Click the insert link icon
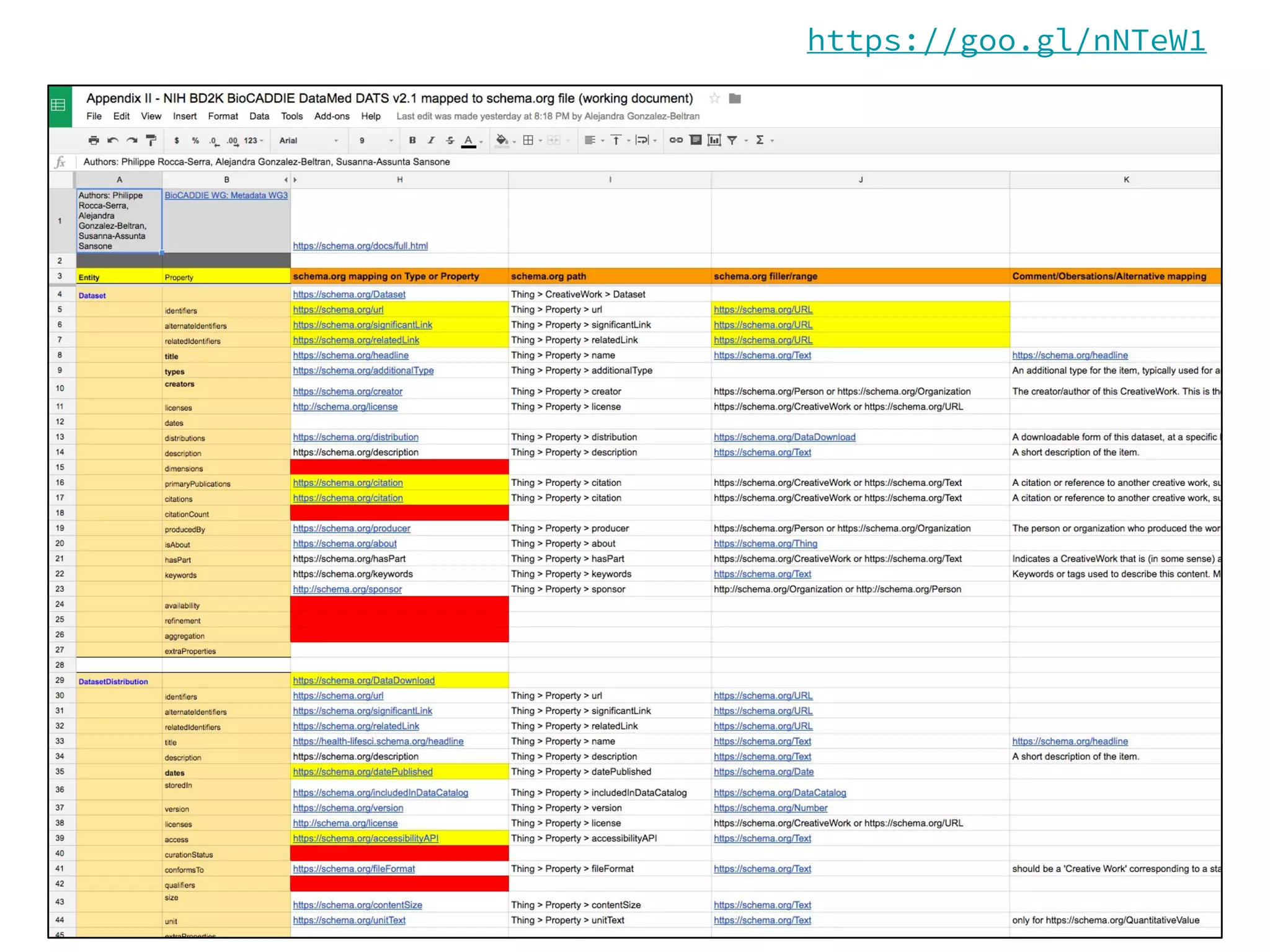The width and height of the screenshot is (1270, 952). [676, 141]
